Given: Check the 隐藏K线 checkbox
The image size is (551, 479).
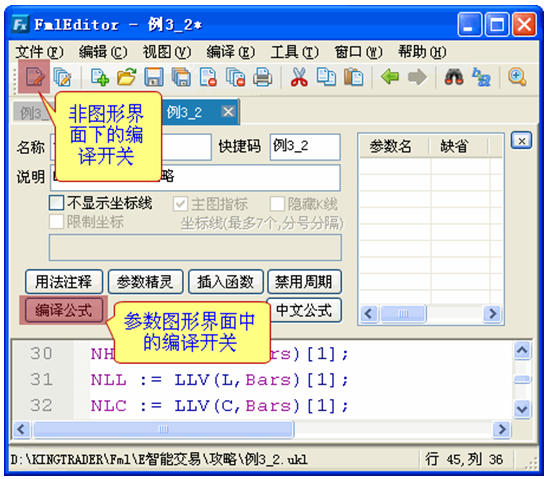Looking at the screenshot, I should click(277, 204).
